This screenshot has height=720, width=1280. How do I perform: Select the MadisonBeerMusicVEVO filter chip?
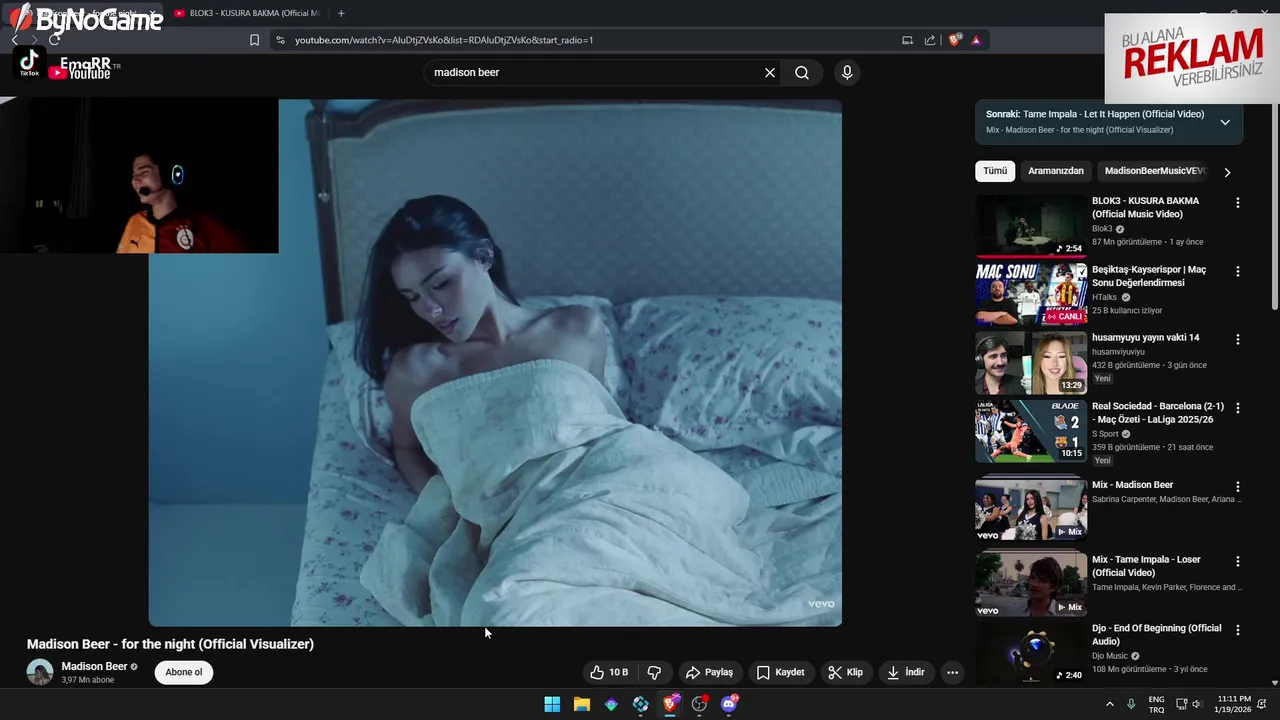[1155, 171]
